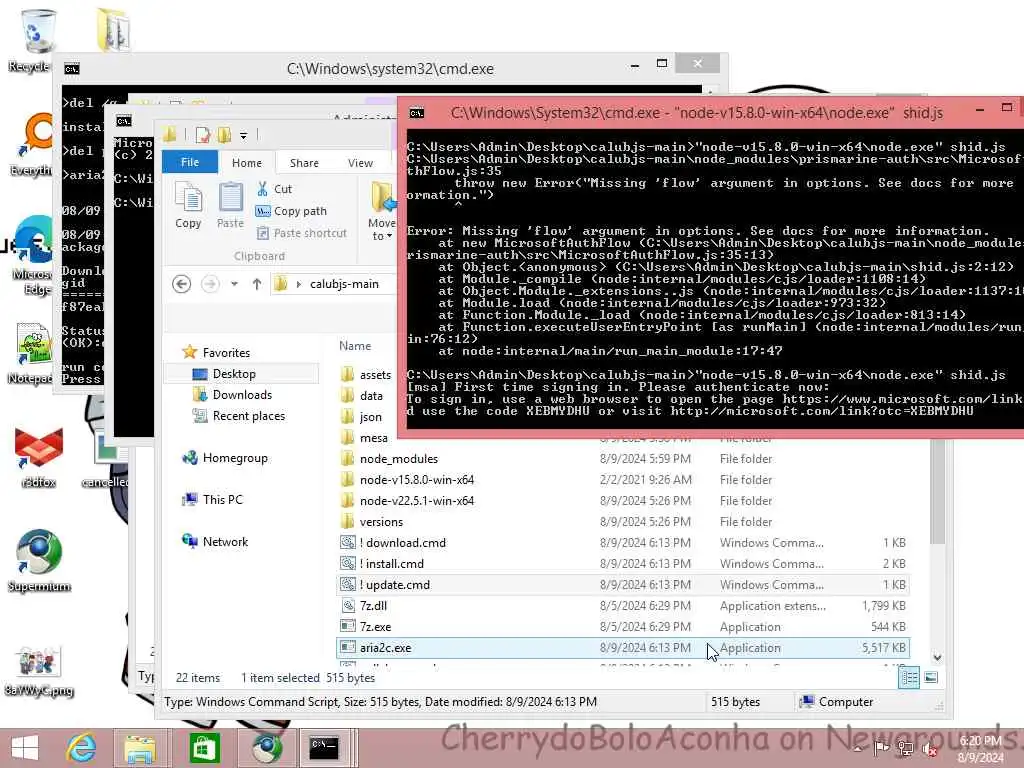This screenshot has height=768, width=1024.
Task: Select Downloads in the navigation pane
Action: pyautogui.click(x=232, y=394)
